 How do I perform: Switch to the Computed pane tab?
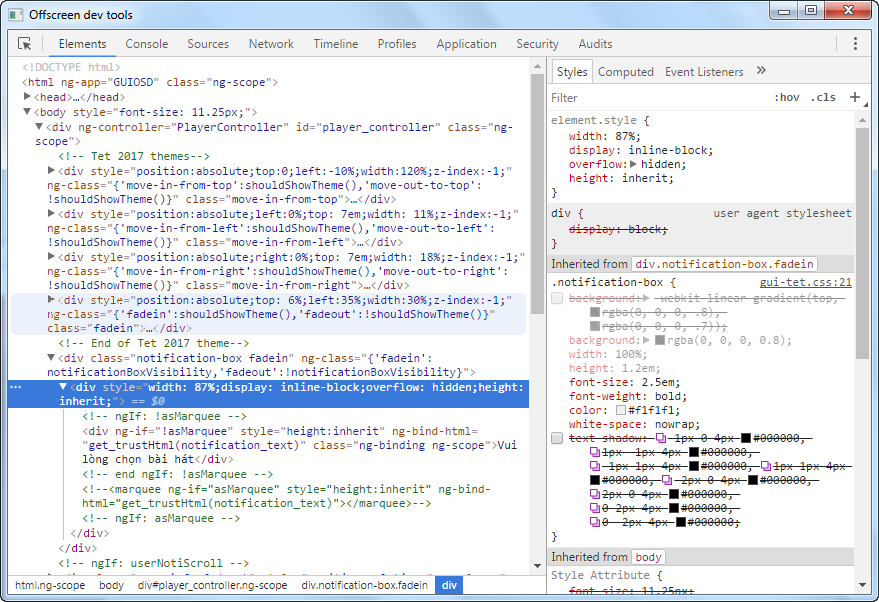point(626,72)
